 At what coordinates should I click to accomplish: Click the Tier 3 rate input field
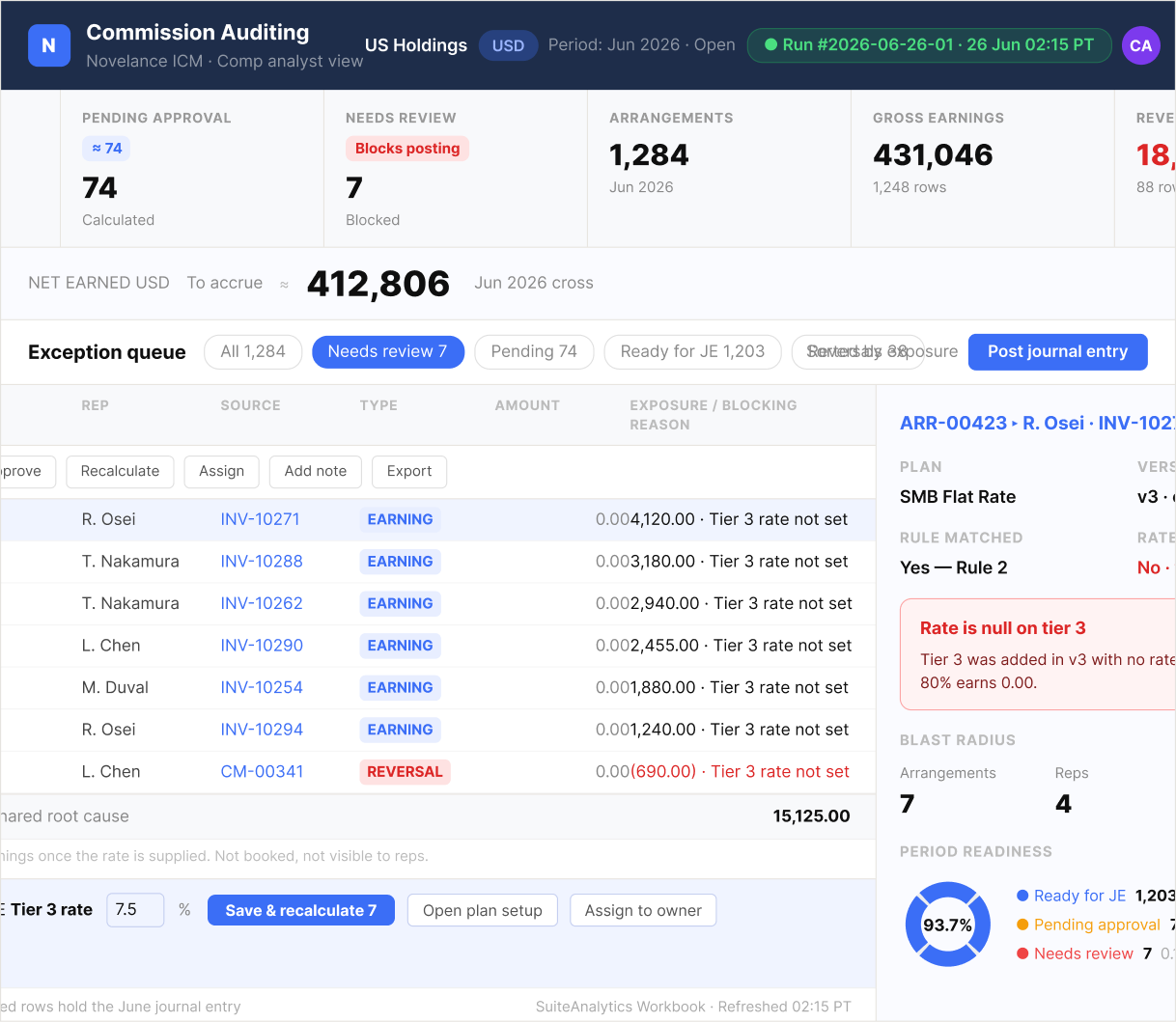134,910
